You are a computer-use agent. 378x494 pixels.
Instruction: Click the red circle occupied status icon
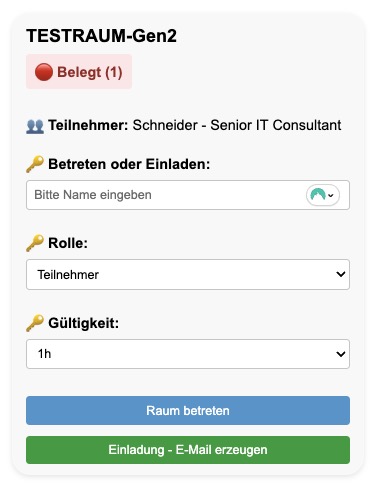[x=44, y=72]
